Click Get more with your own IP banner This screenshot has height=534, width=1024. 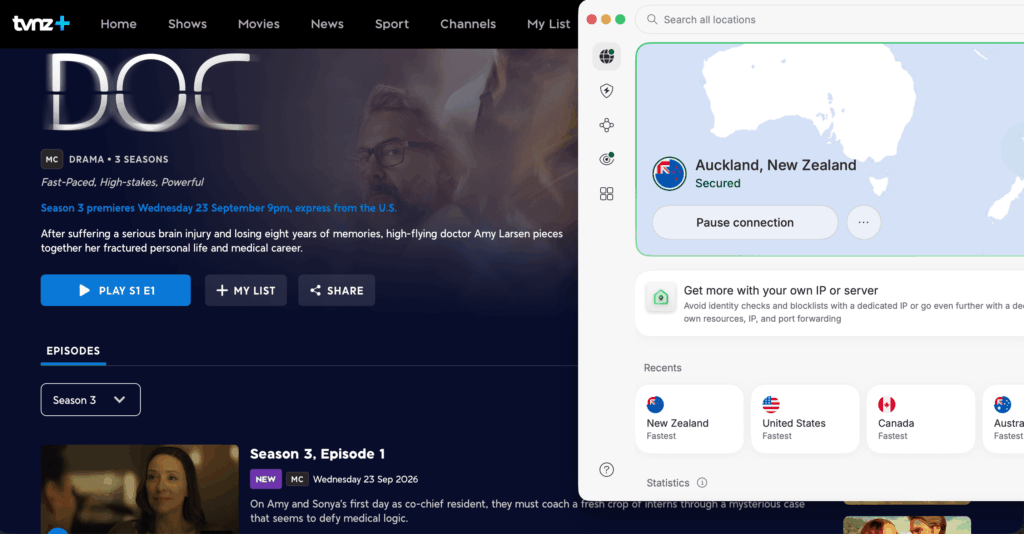click(829, 304)
